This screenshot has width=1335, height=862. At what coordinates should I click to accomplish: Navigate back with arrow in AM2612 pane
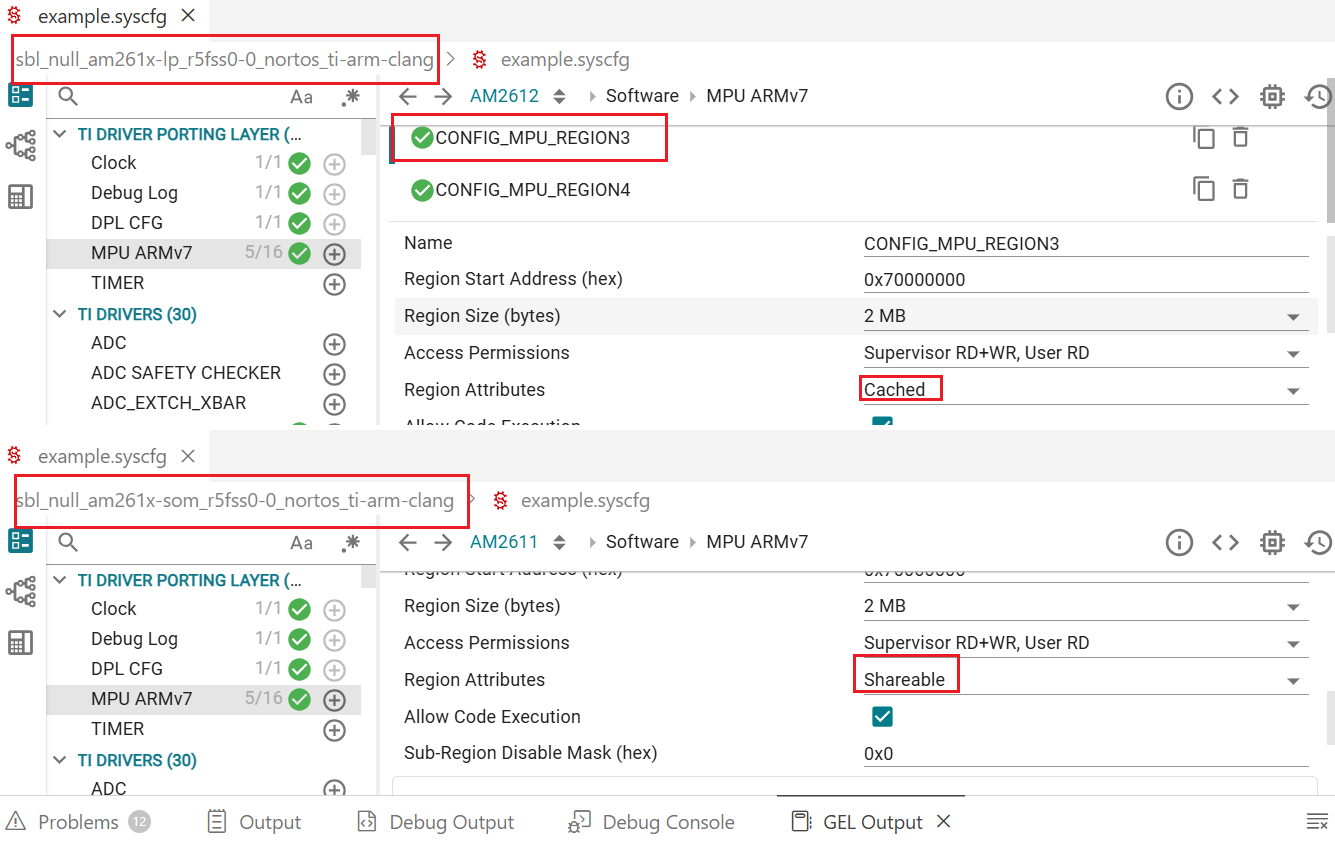point(407,96)
